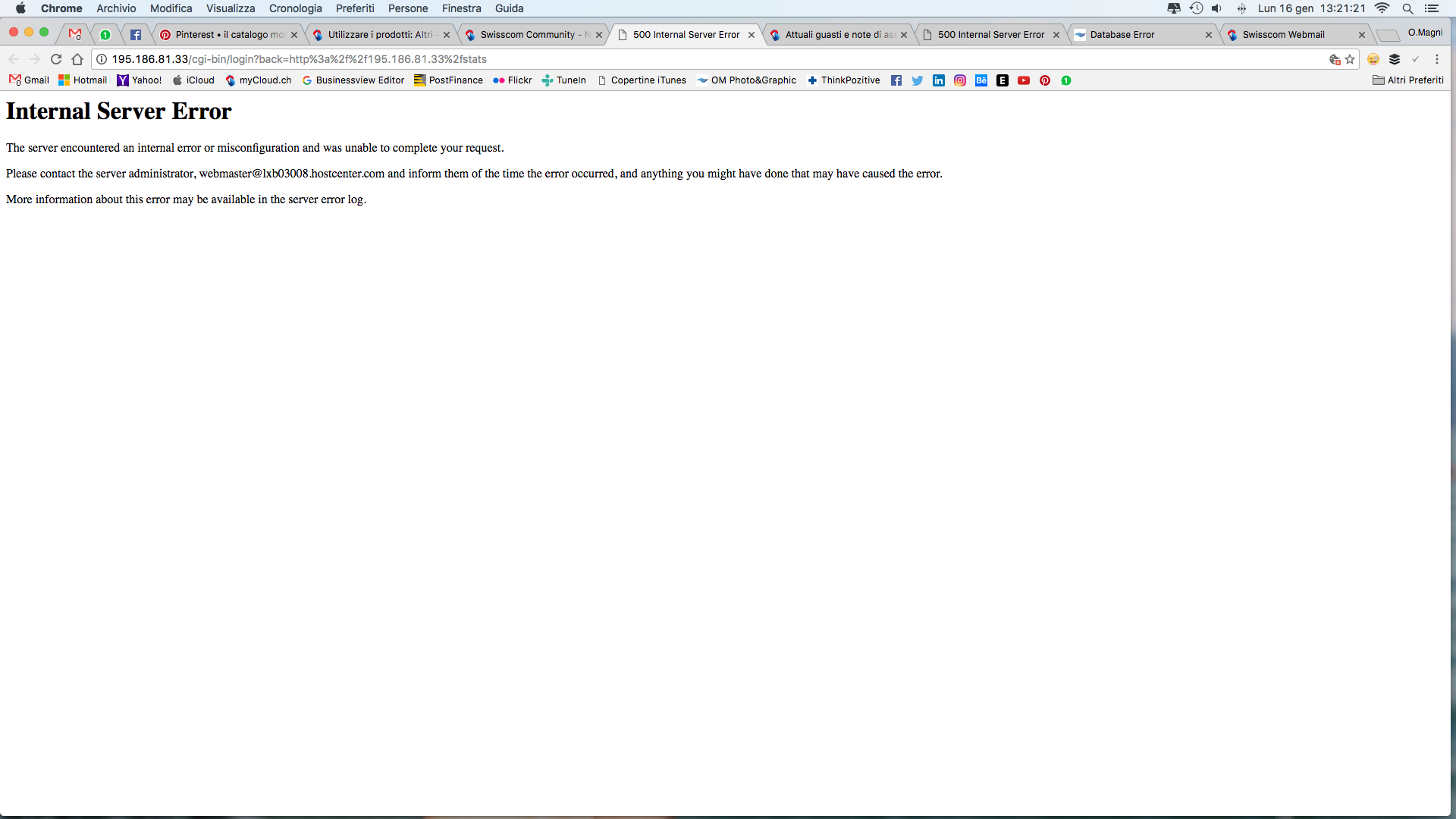Close the Pinterest tab

click(x=294, y=35)
